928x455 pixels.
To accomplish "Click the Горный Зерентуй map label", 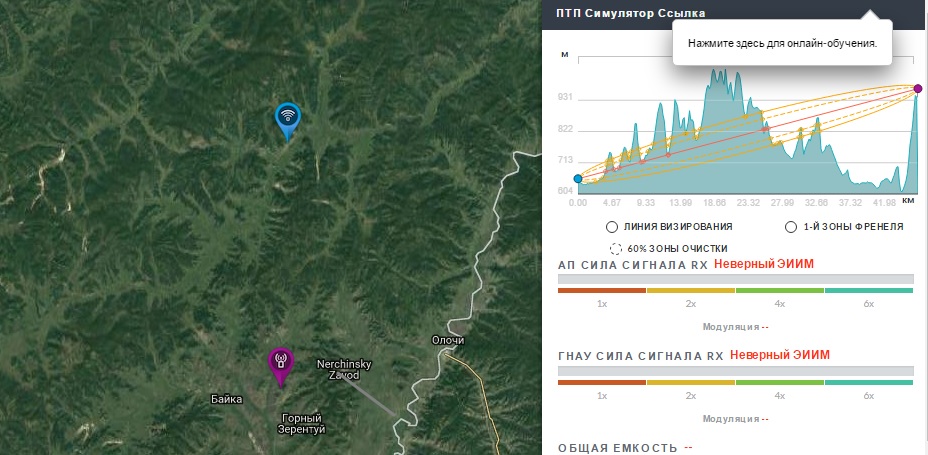I will click(x=302, y=424).
